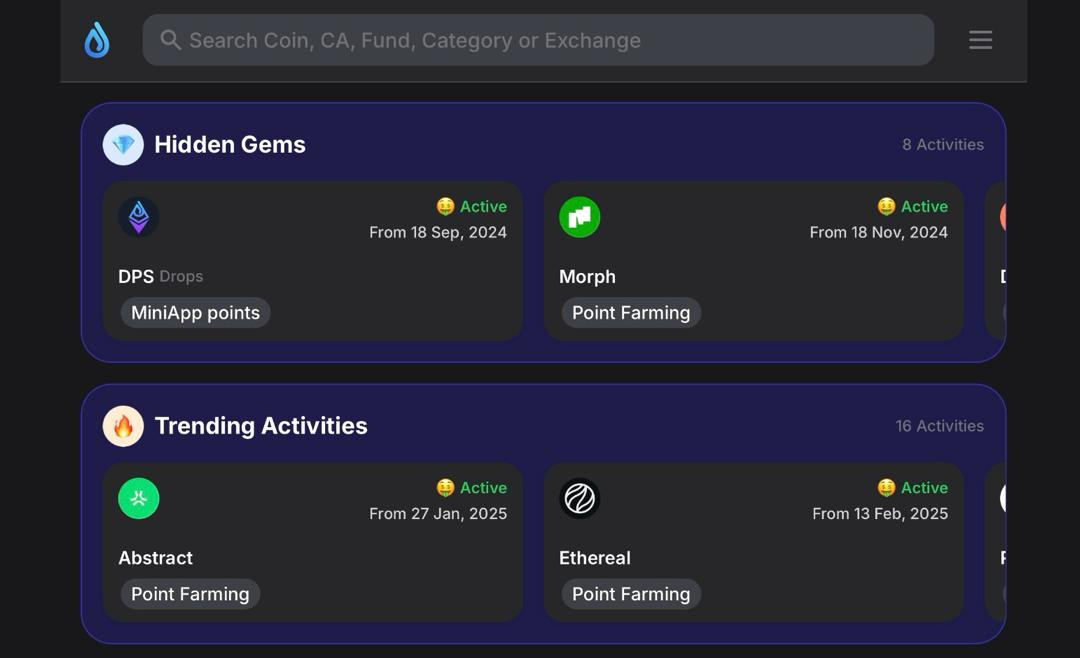Image resolution: width=1080 pixels, height=658 pixels.
Task: Open the 8 Activities link
Action: [x=942, y=145]
